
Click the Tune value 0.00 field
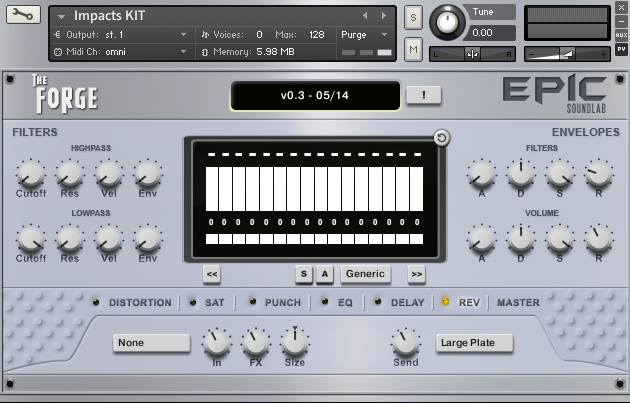coord(490,33)
